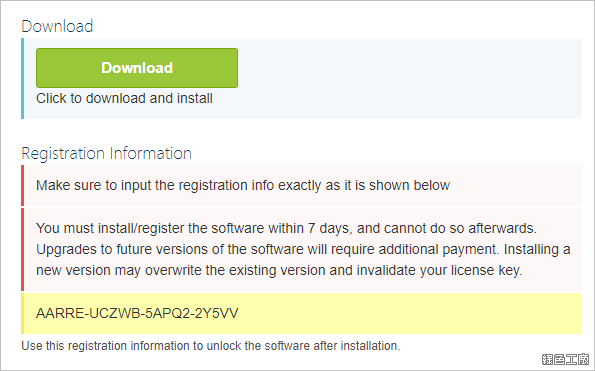Click empty space inside the light blue download panel
Viewport: 595px width, 371px height.
tap(410, 78)
